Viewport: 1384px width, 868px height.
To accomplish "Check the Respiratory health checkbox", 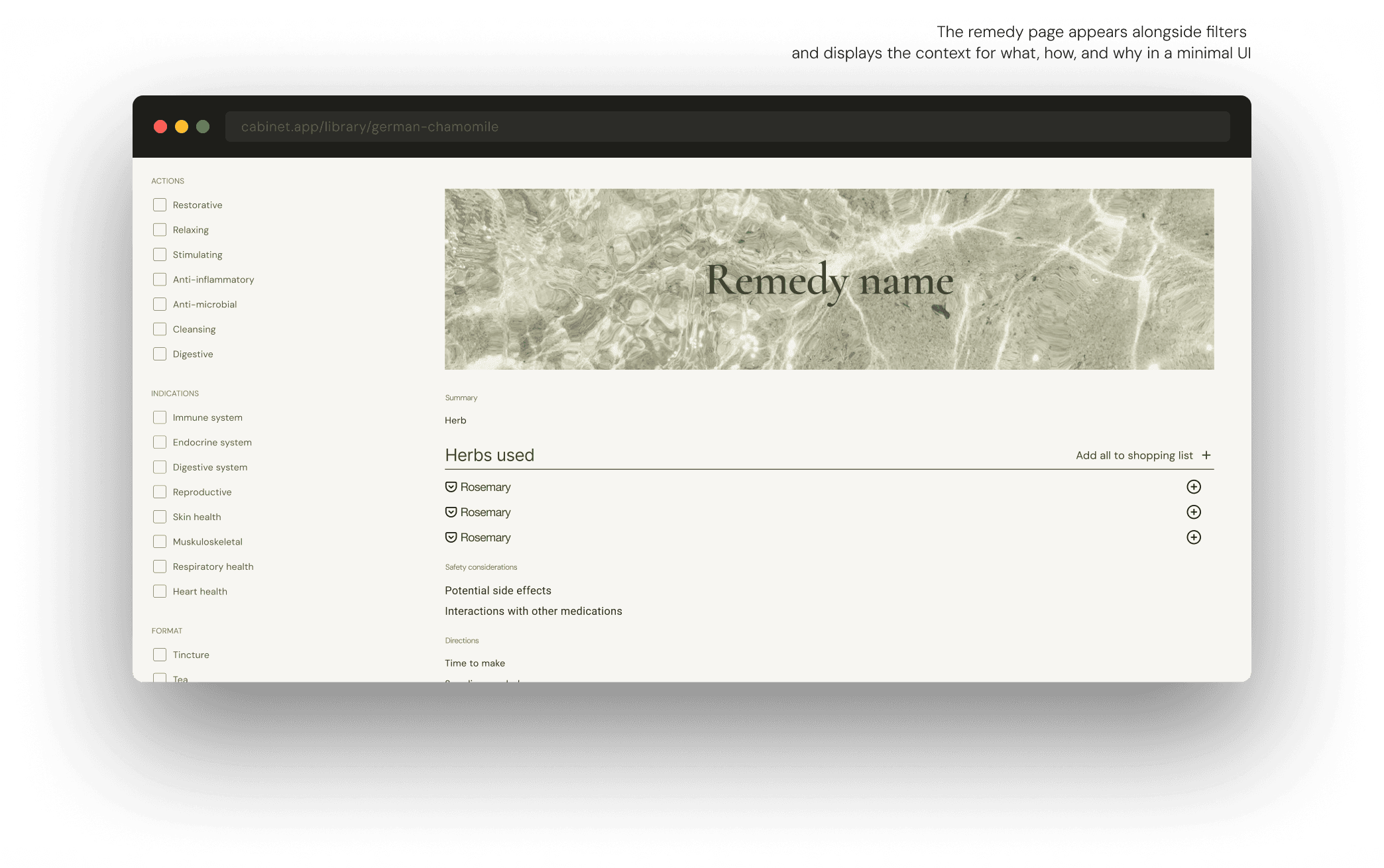I will 160,567.
